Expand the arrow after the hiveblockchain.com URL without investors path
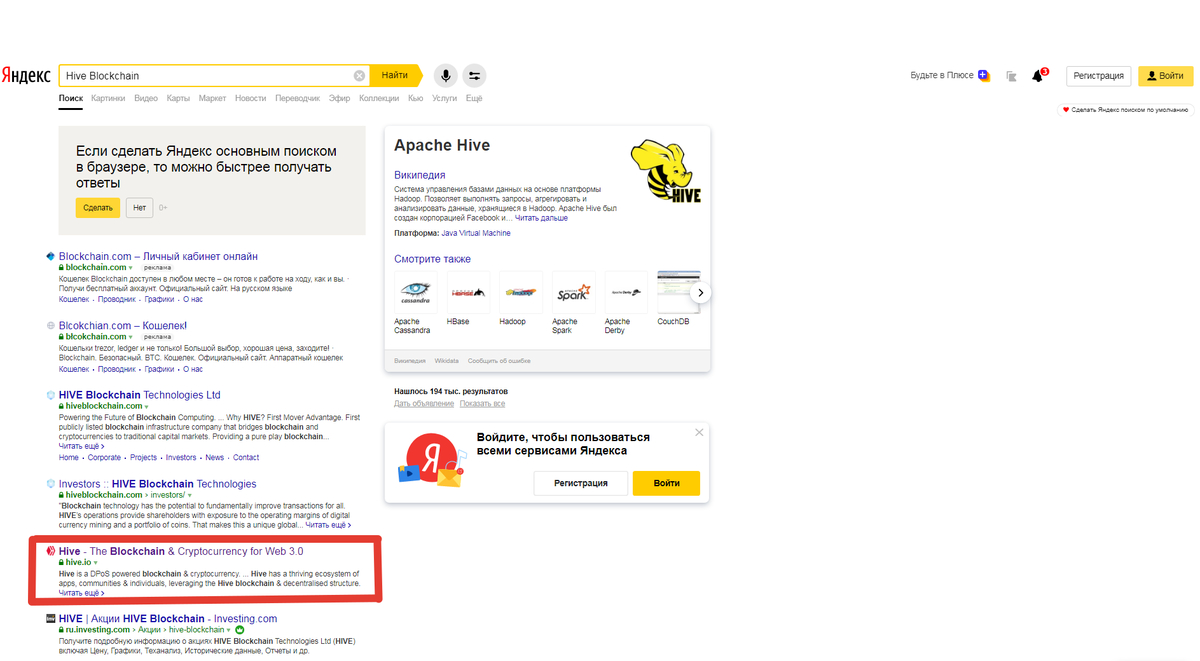This screenshot has height=661, width=1200. [146, 407]
